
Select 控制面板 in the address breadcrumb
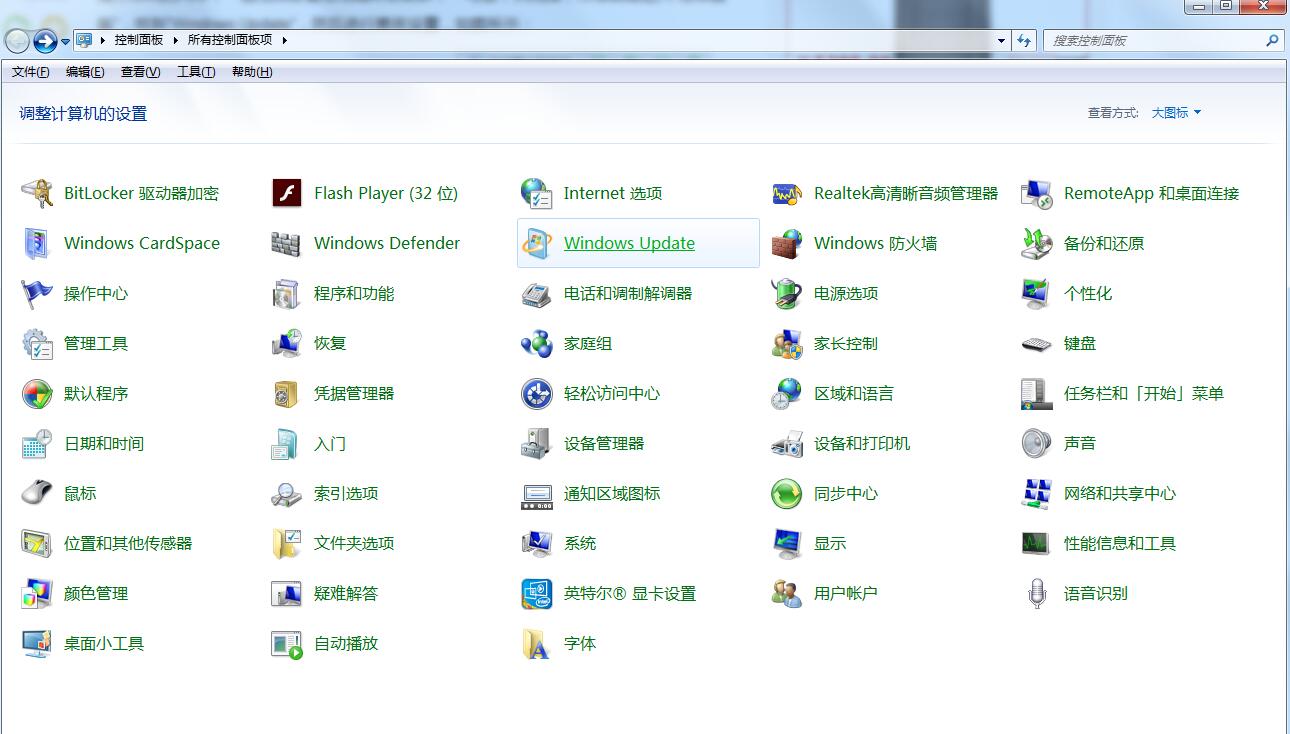click(139, 40)
